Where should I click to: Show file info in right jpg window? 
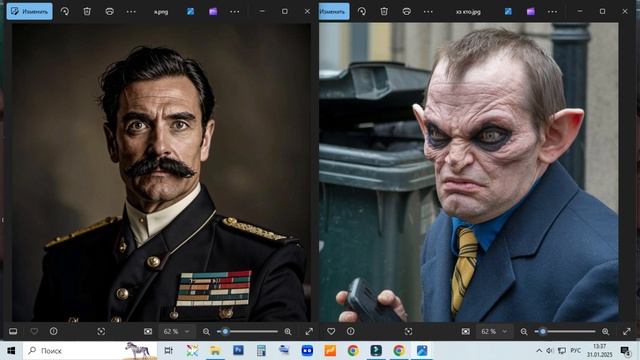pyautogui.click(x=351, y=331)
